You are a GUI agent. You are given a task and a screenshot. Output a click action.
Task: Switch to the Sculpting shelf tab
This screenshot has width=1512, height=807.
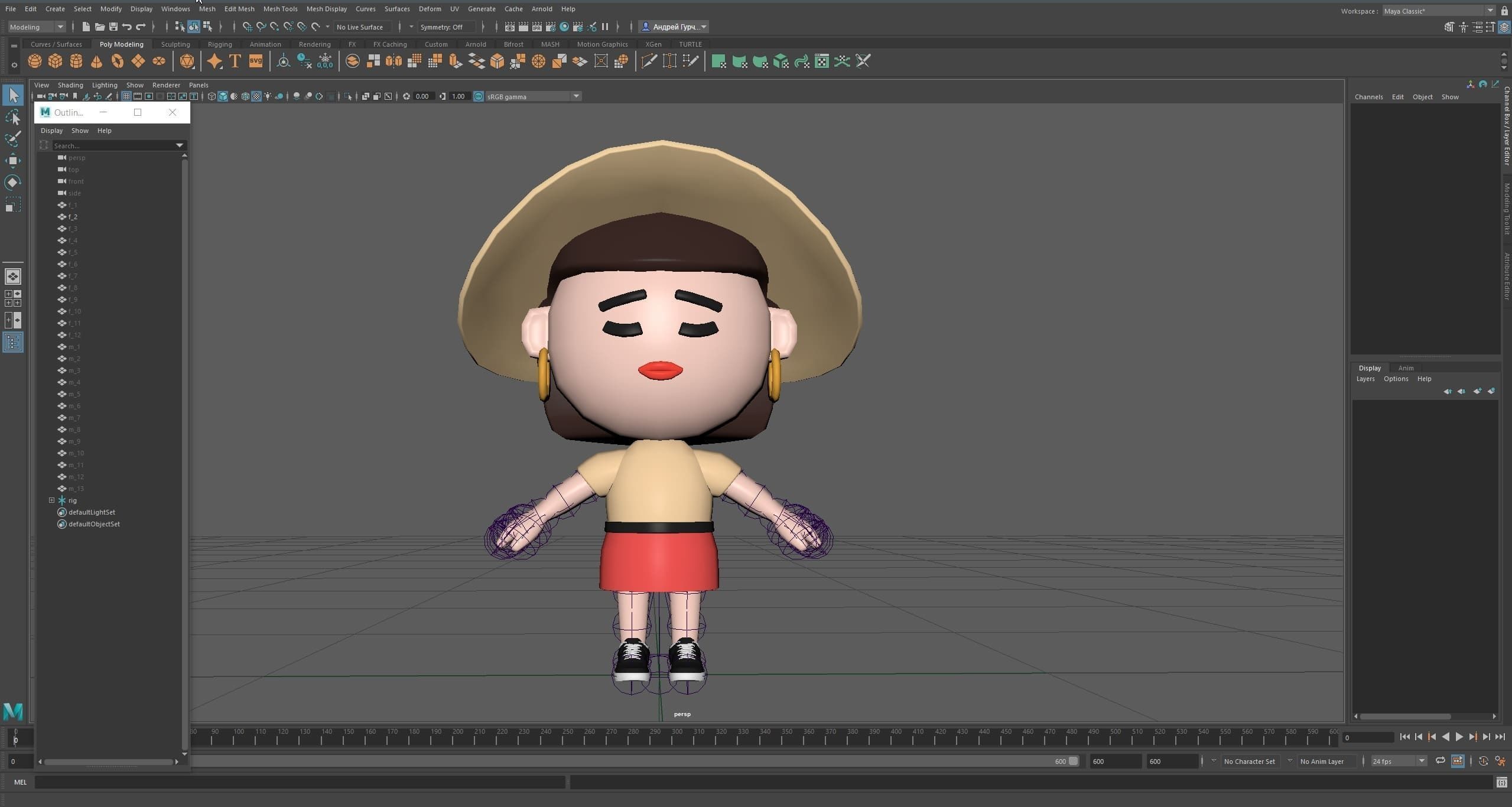(x=175, y=44)
